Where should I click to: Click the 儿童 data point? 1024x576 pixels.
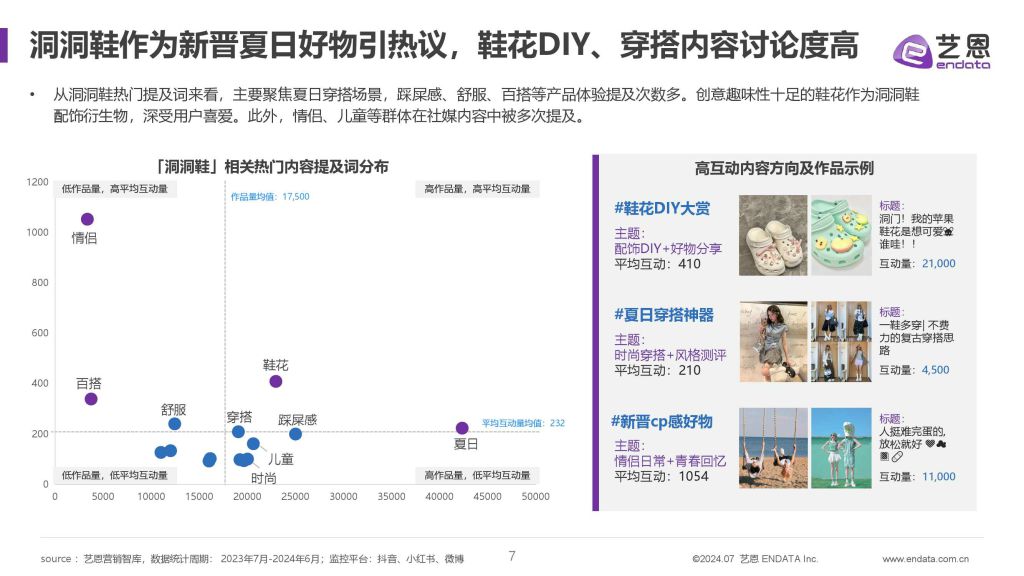[253, 444]
